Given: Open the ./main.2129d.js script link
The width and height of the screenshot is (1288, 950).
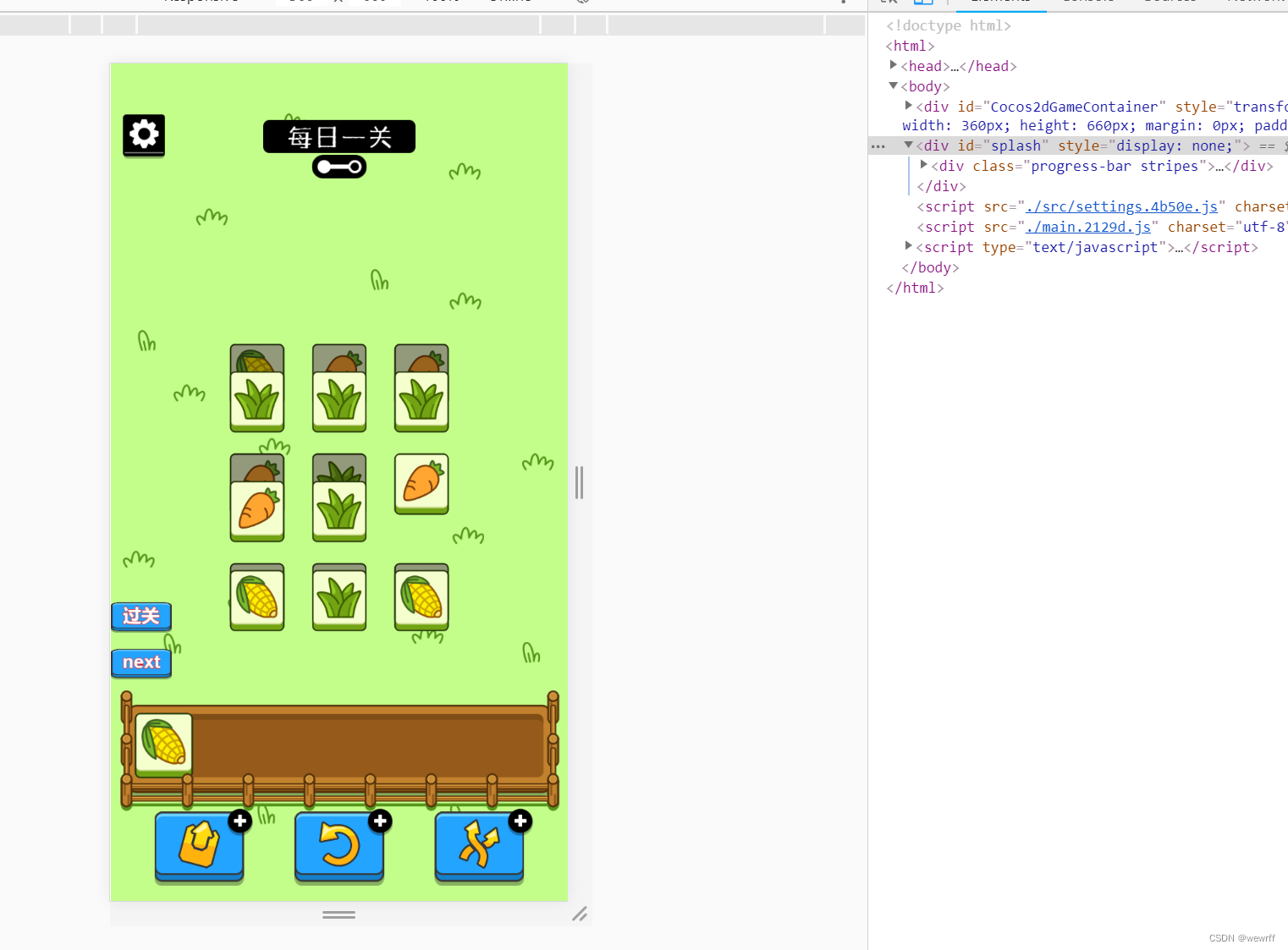Looking at the screenshot, I should tap(1087, 227).
